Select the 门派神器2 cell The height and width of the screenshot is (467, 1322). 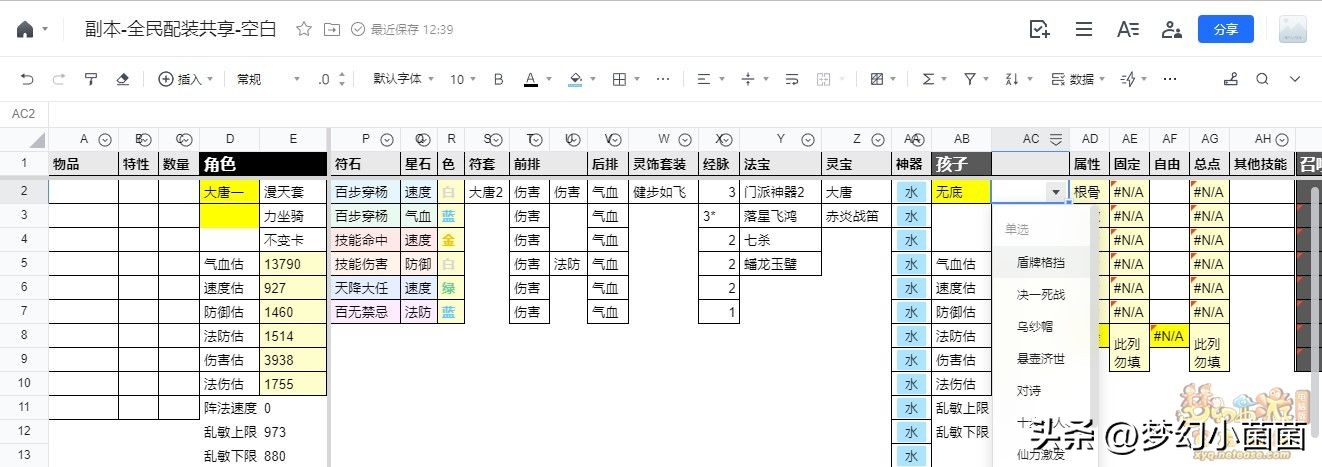point(780,191)
